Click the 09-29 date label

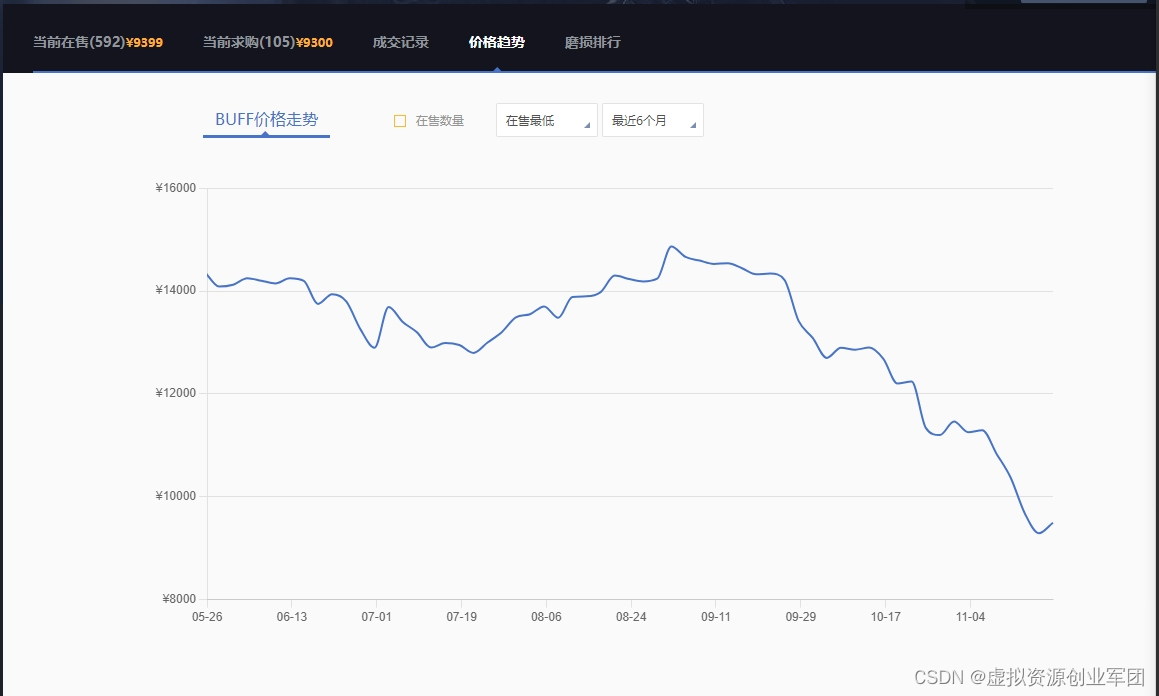[x=801, y=617]
